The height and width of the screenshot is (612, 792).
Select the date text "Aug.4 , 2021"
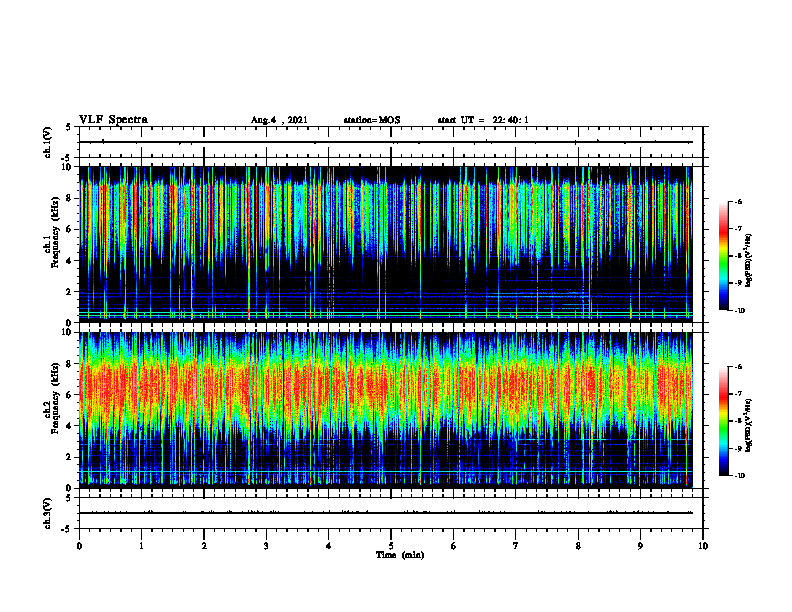pyautogui.click(x=279, y=120)
